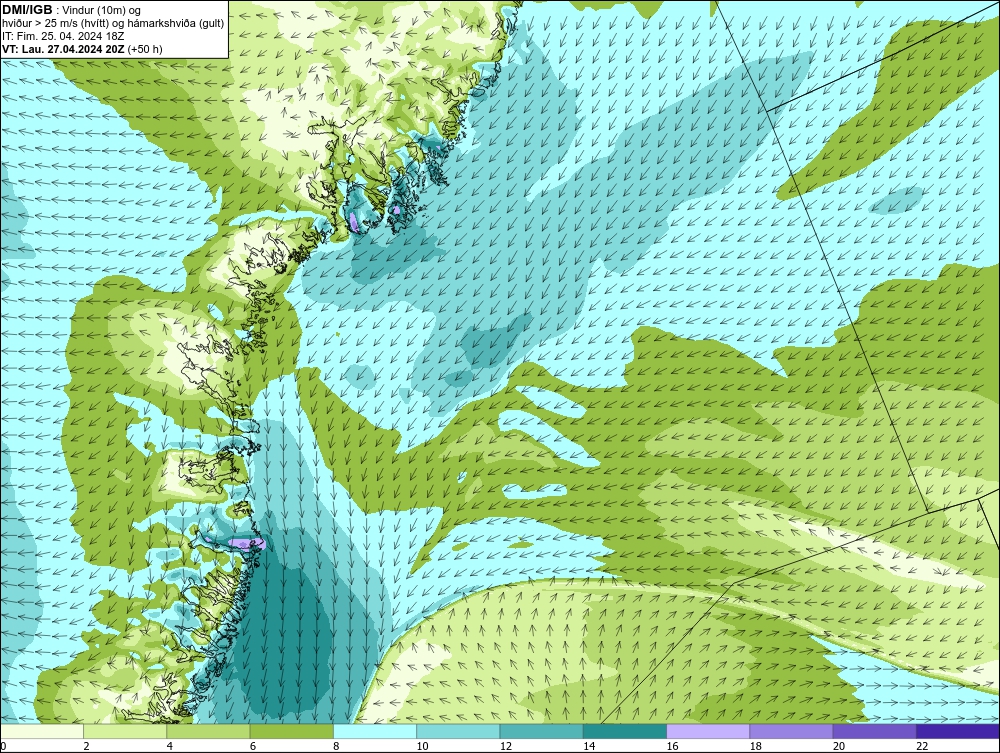Click the '(+50 h)' forecast offset text

[145, 48]
